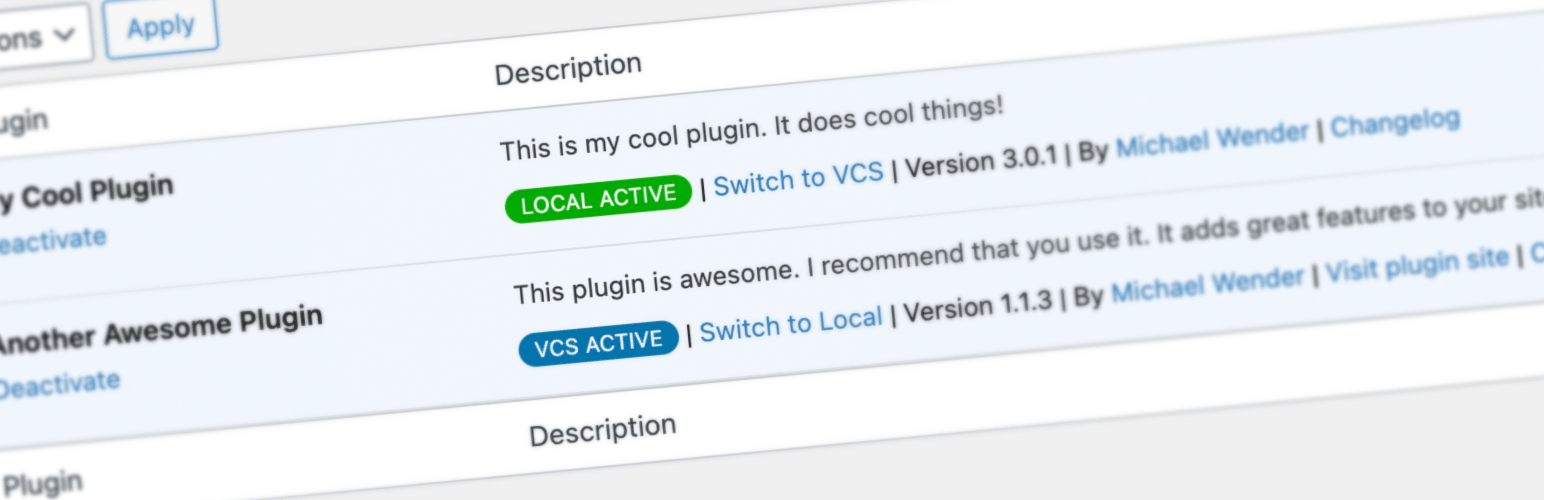
Task: Click the "This is my cool plugin" description
Action: click(x=751, y=129)
